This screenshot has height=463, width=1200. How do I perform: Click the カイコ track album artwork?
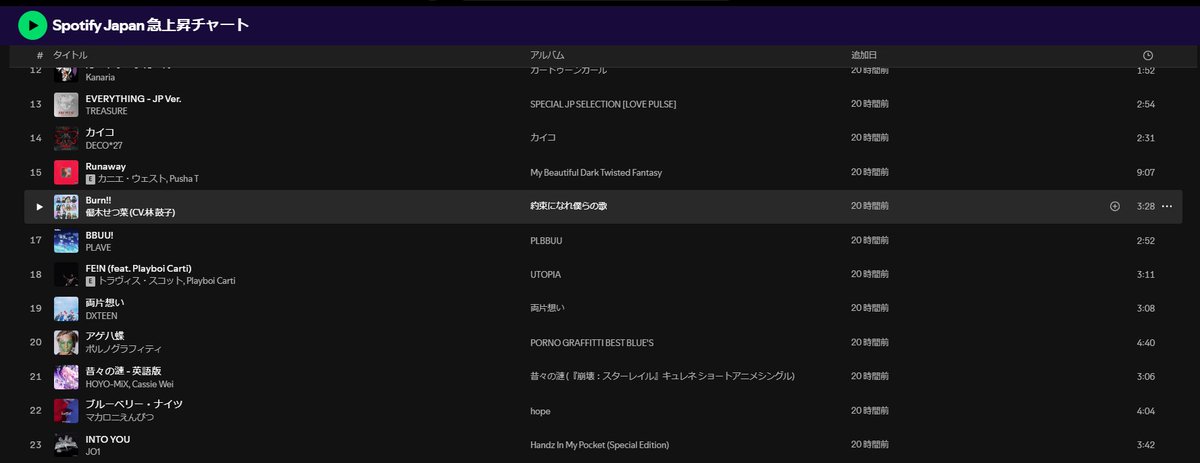point(66,139)
